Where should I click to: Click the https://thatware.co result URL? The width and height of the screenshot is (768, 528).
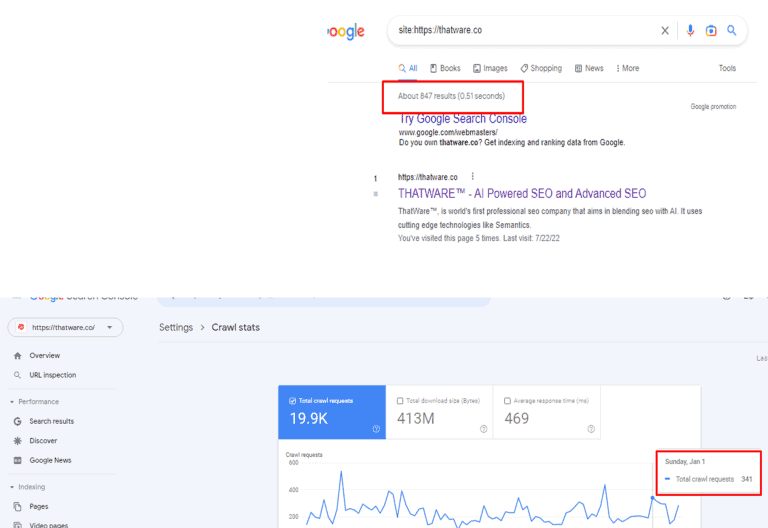tap(428, 177)
